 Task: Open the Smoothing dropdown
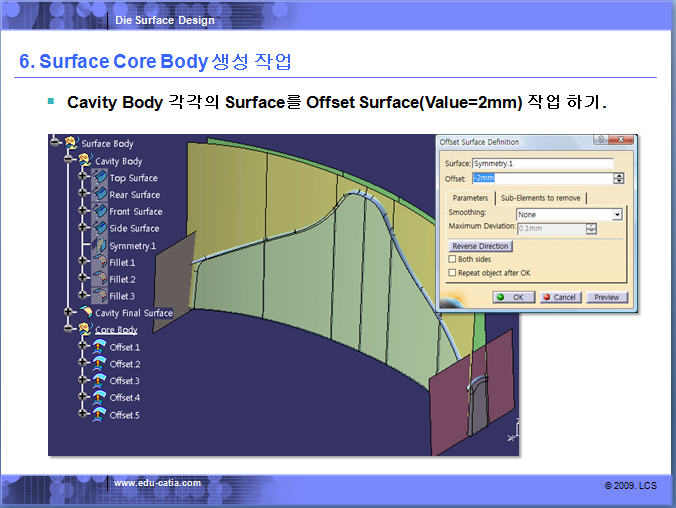click(617, 214)
